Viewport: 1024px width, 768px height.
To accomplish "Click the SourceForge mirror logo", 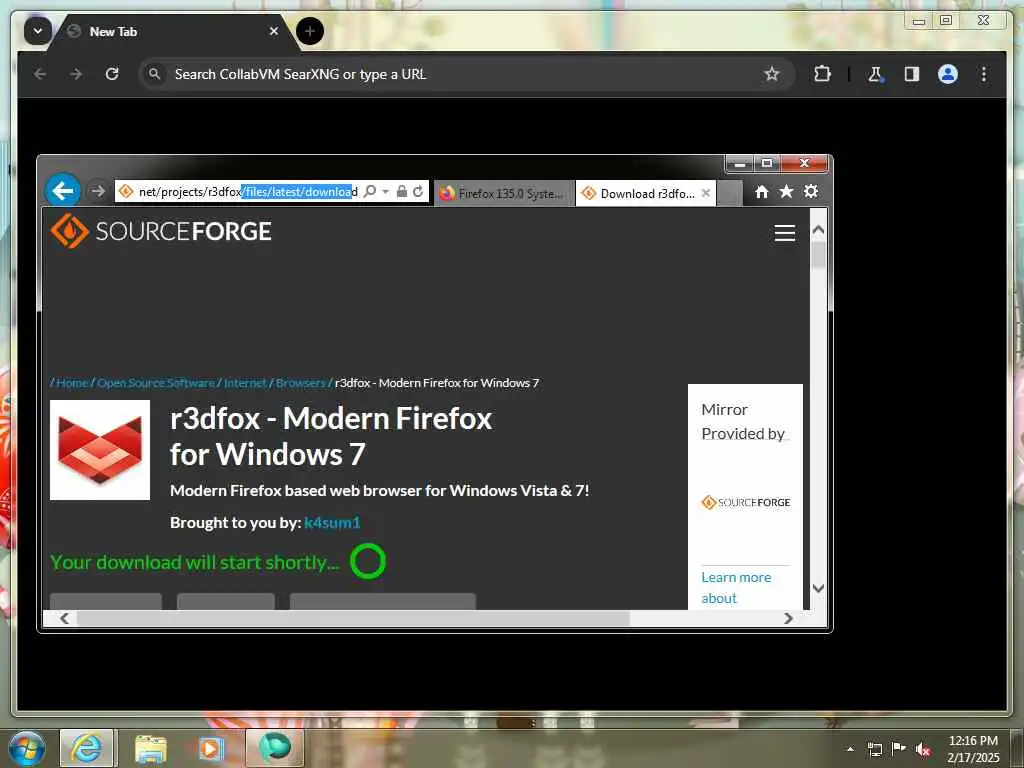I will coord(746,502).
